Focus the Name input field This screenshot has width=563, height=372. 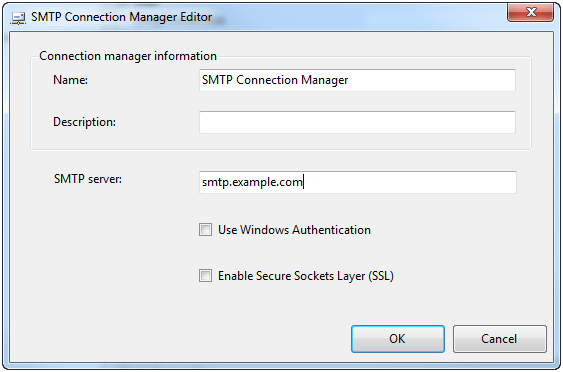coord(358,80)
